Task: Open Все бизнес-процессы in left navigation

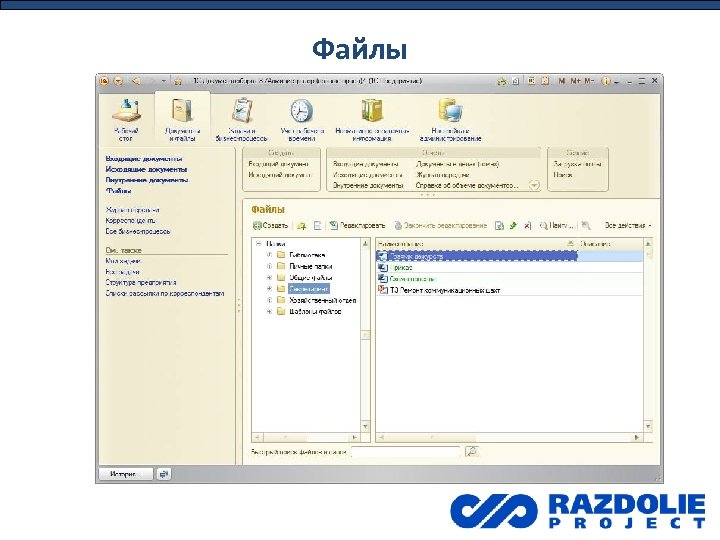Action: coord(138,231)
